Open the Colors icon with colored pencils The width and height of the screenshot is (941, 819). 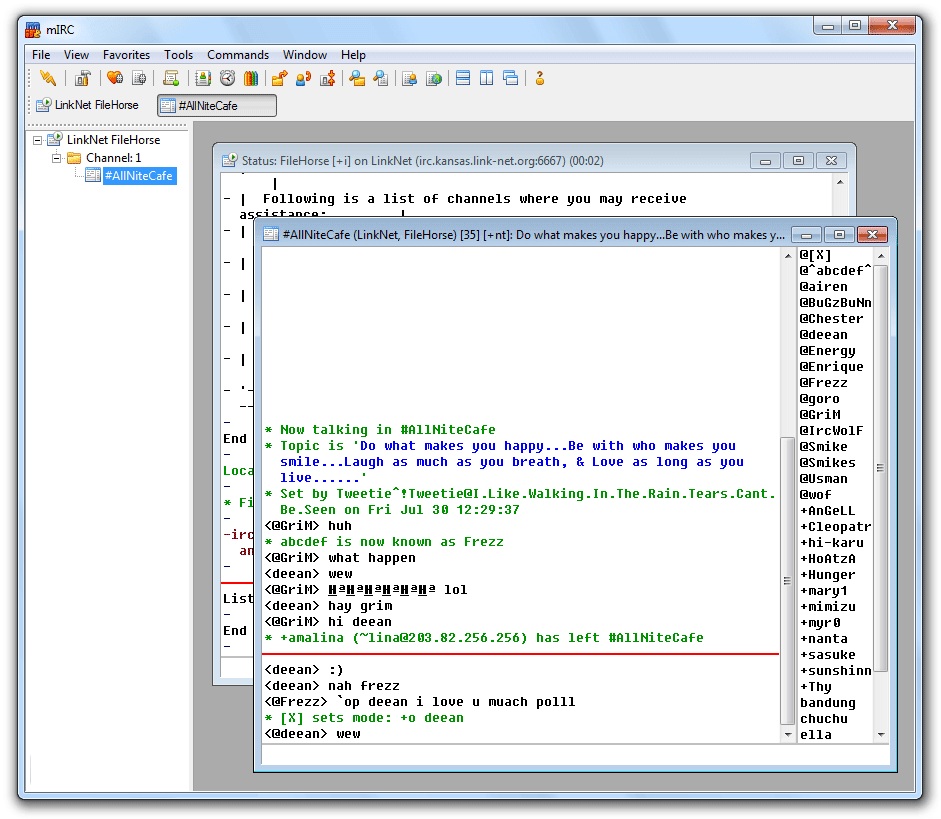click(x=251, y=79)
